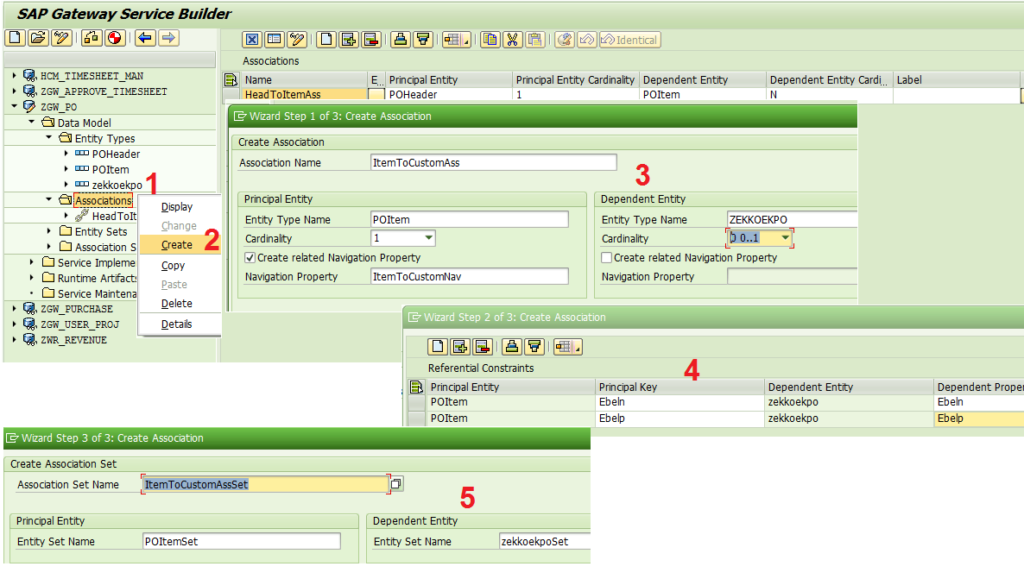Click the close-view X icon in Associations toolbar
The height and width of the screenshot is (579, 1024).
pyautogui.click(x=251, y=40)
